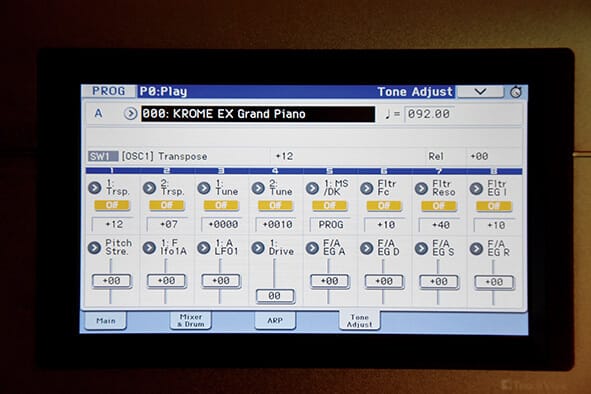Open the popup for Fltr Fc parameter
591x394 pixels.
367,188
